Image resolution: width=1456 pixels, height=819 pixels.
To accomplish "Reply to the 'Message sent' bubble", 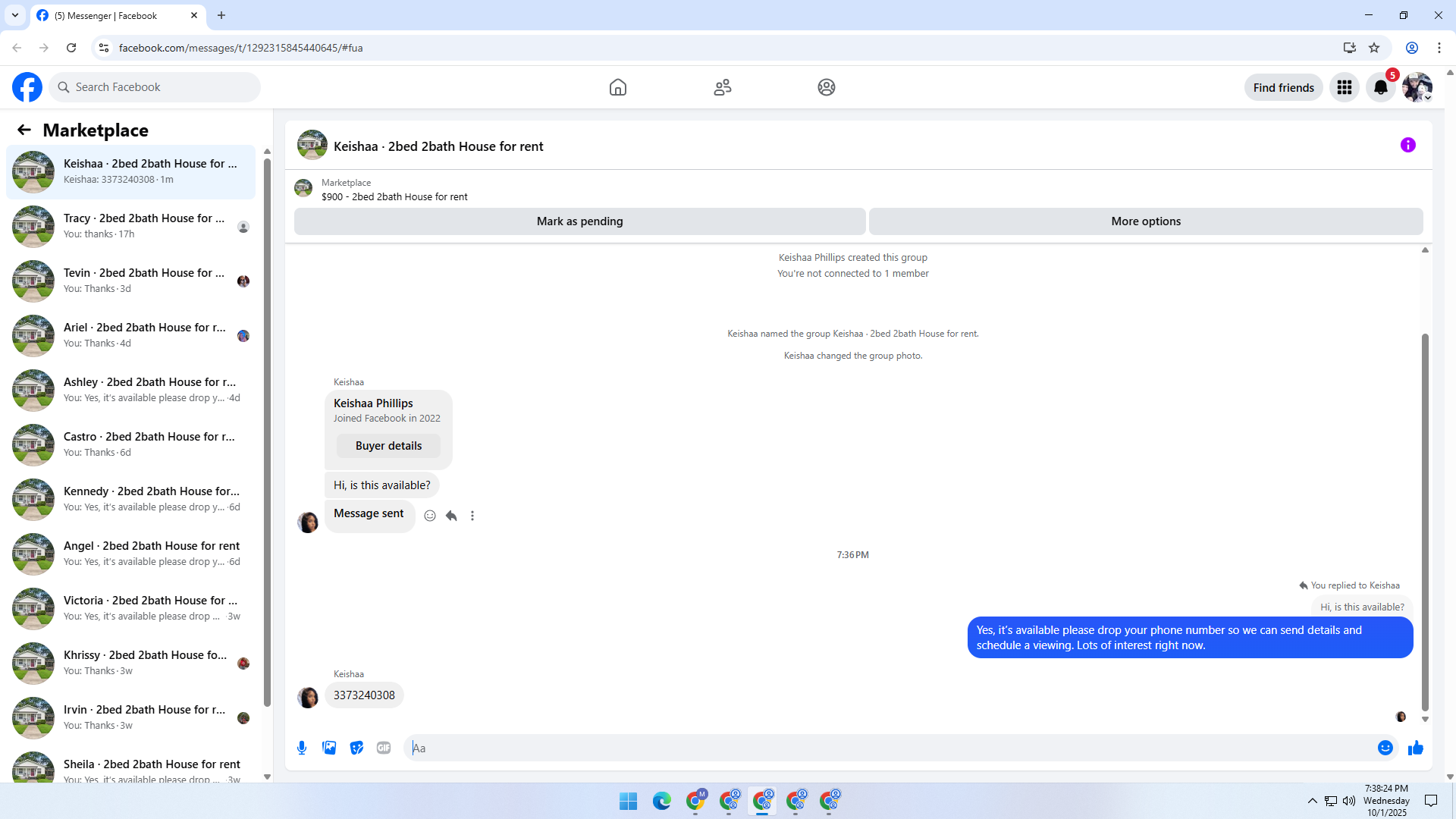I will pyautogui.click(x=451, y=516).
